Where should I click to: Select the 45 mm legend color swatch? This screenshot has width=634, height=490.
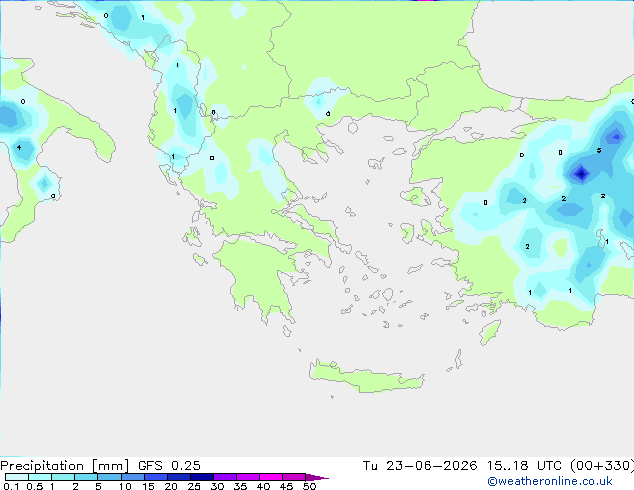[294, 477]
